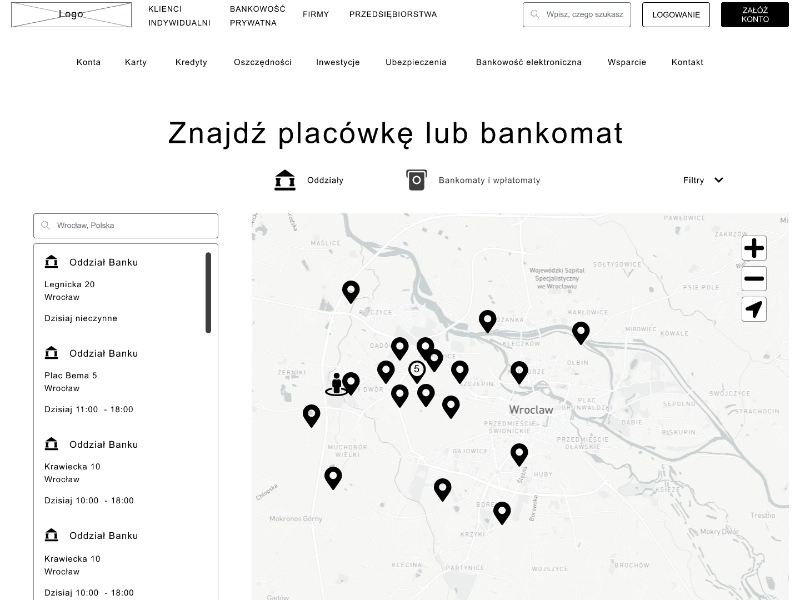Screen dimensions: 800x600
Task: Open the Bankowość elektroniczna menu
Action: coord(528,62)
